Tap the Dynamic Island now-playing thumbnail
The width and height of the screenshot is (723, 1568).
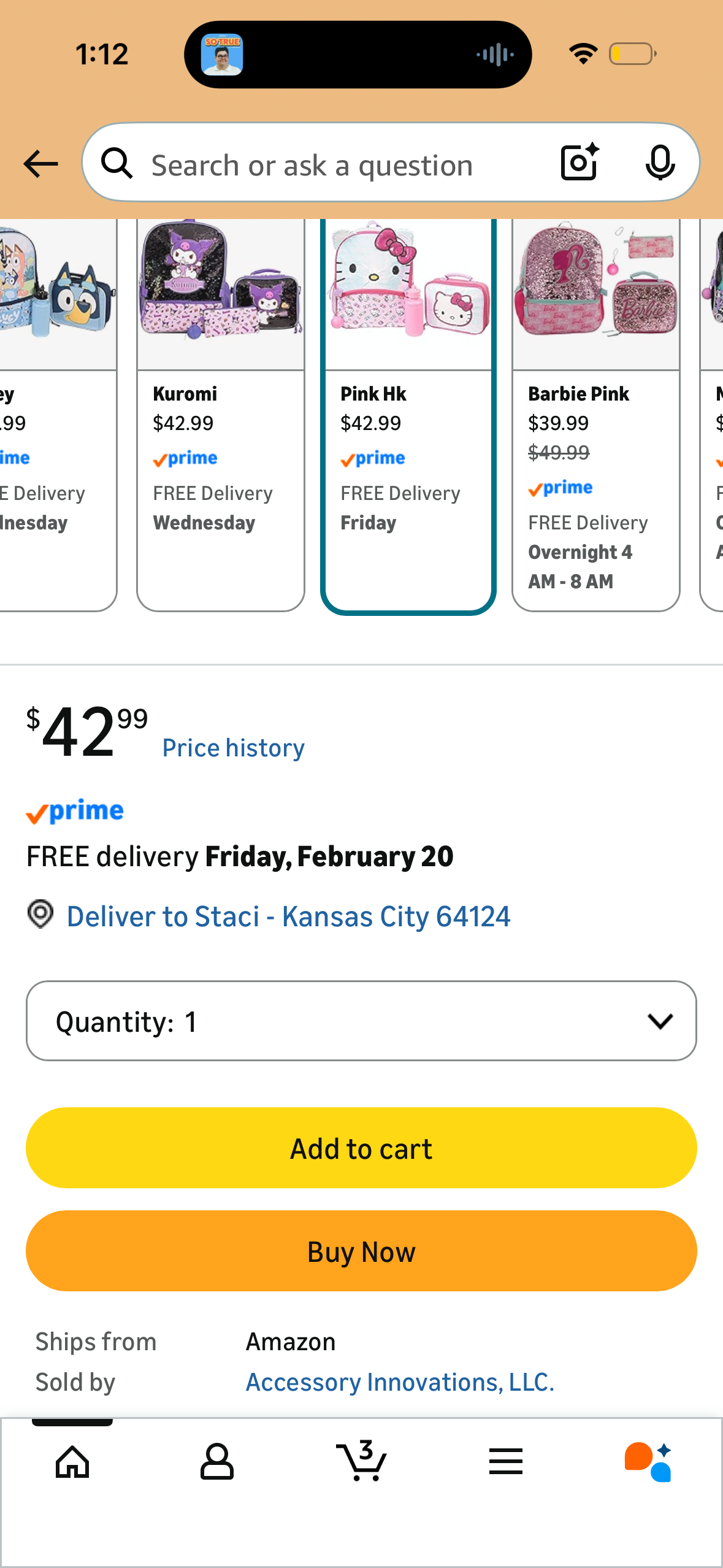[x=222, y=55]
